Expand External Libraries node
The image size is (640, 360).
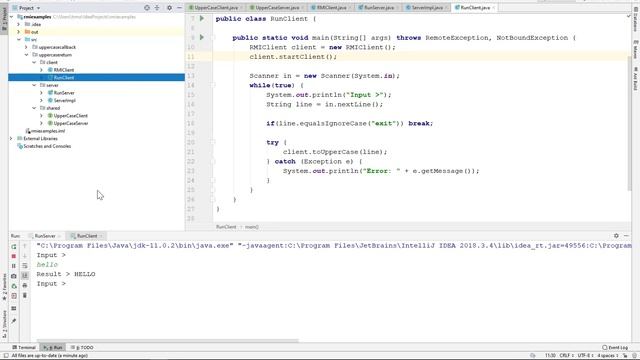[x=11, y=139]
